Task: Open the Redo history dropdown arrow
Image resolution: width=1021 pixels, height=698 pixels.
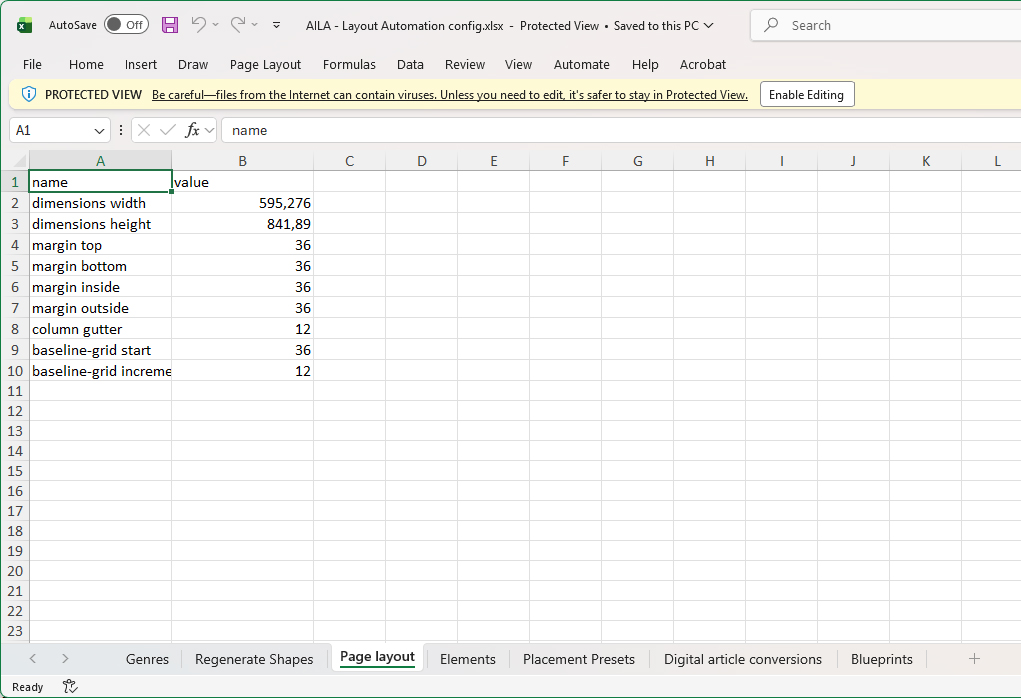Action: (255, 25)
